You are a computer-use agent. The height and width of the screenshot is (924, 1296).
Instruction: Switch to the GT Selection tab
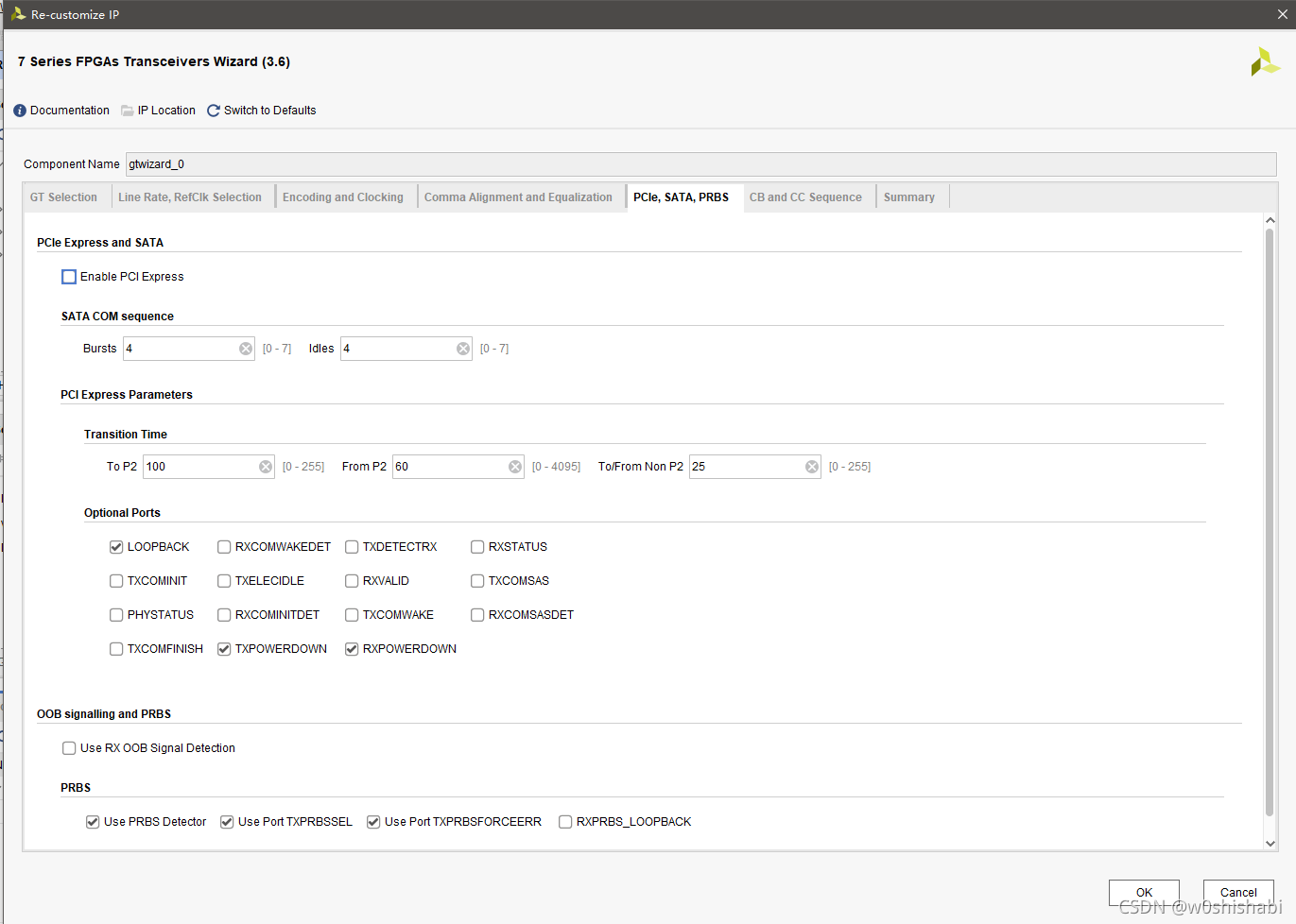[x=63, y=197]
